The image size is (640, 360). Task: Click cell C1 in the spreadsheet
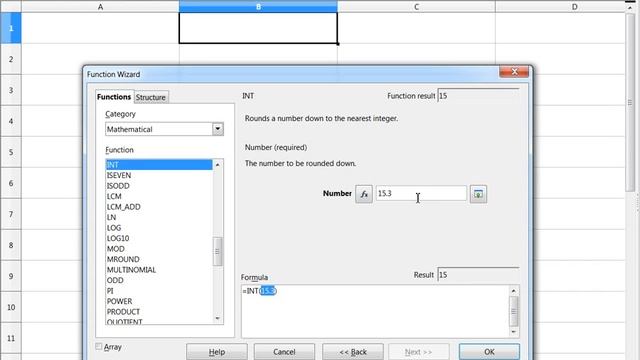pyautogui.click(x=416, y=28)
